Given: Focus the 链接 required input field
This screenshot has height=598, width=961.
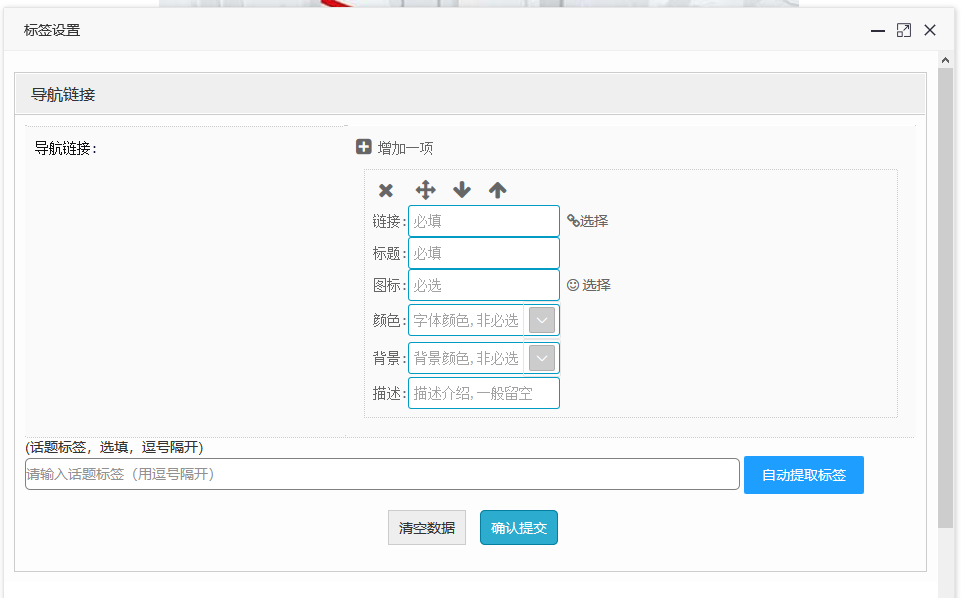Looking at the screenshot, I should point(483,221).
